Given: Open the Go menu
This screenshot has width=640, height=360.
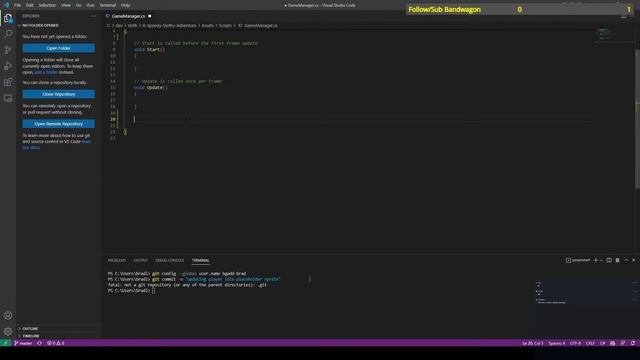Looking at the screenshot, I should point(79,5).
